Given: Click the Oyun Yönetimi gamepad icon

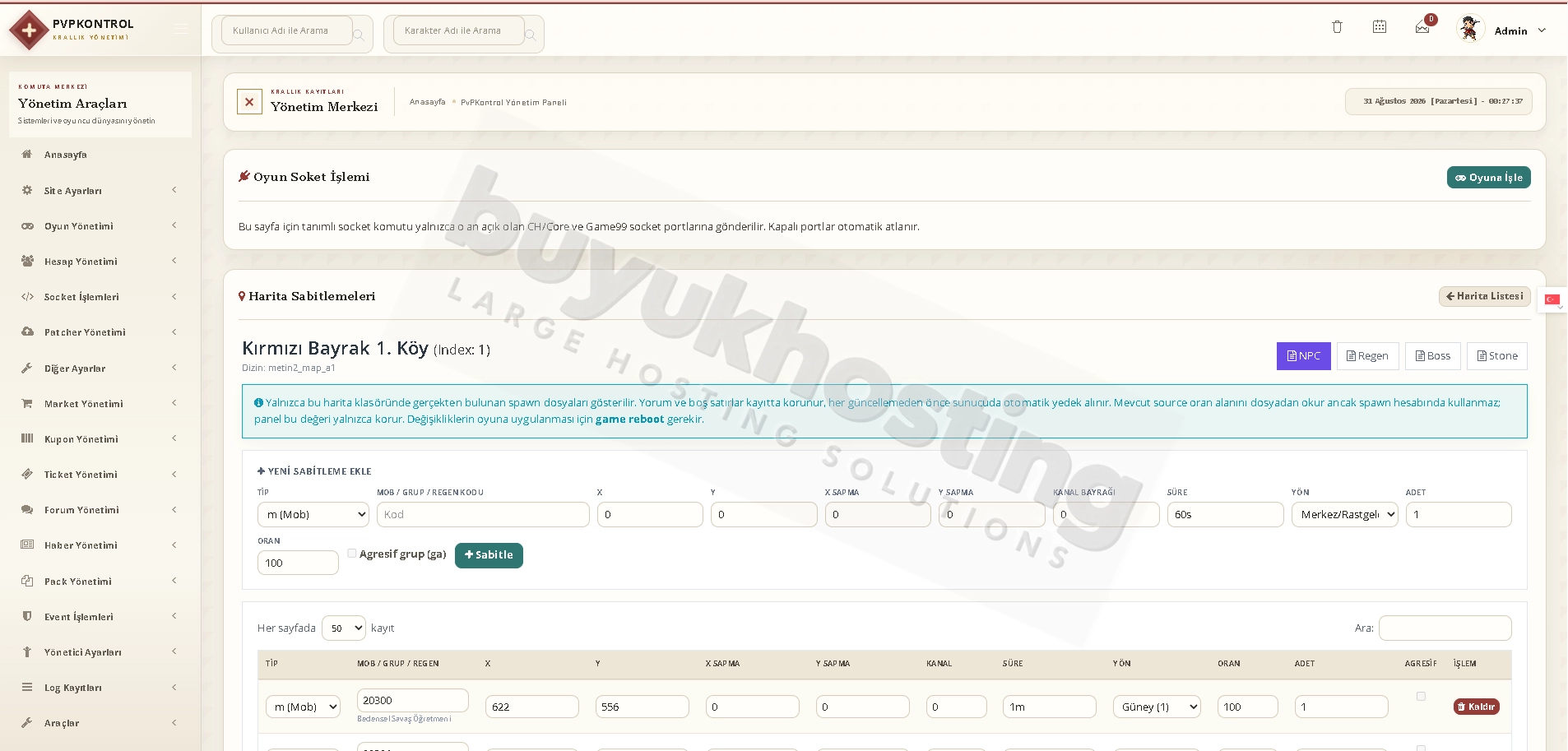Looking at the screenshot, I should click(x=27, y=226).
